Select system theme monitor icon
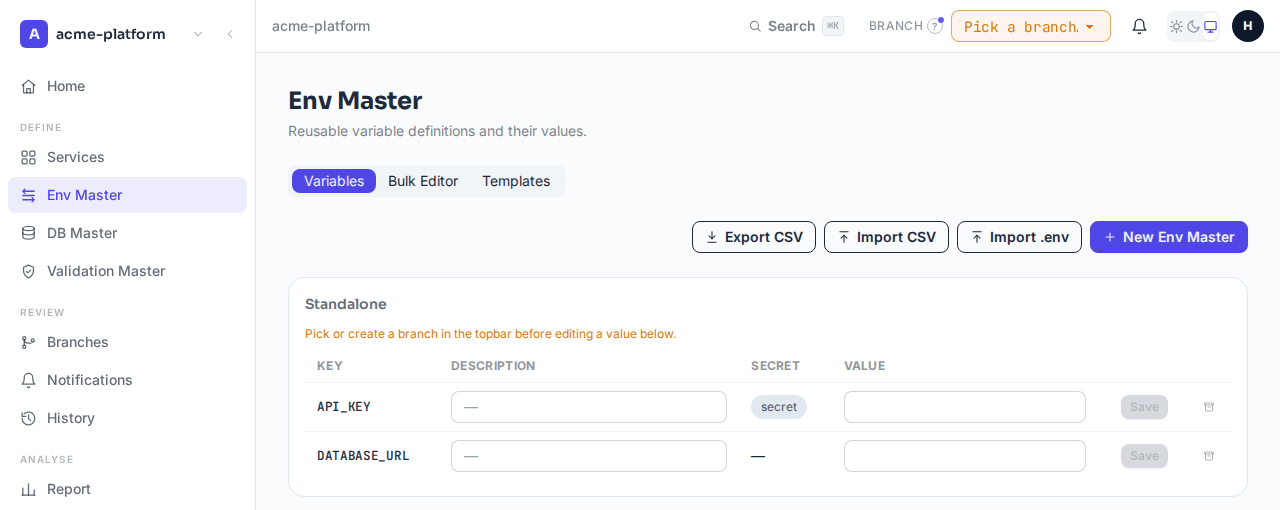The image size is (1280, 510). click(1210, 26)
